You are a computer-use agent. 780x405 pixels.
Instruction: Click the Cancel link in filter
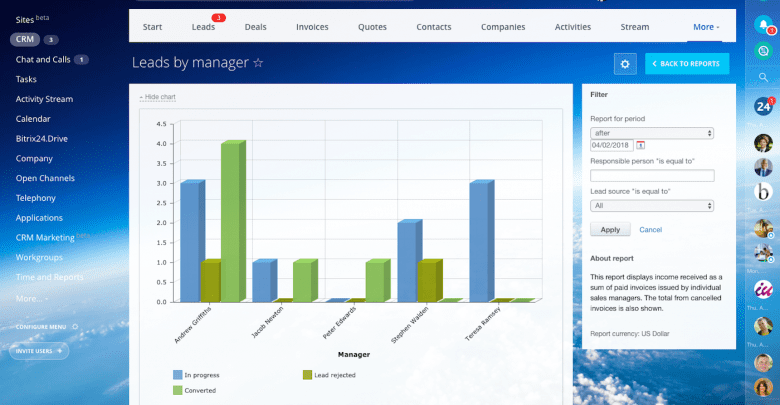pyautogui.click(x=650, y=229)
